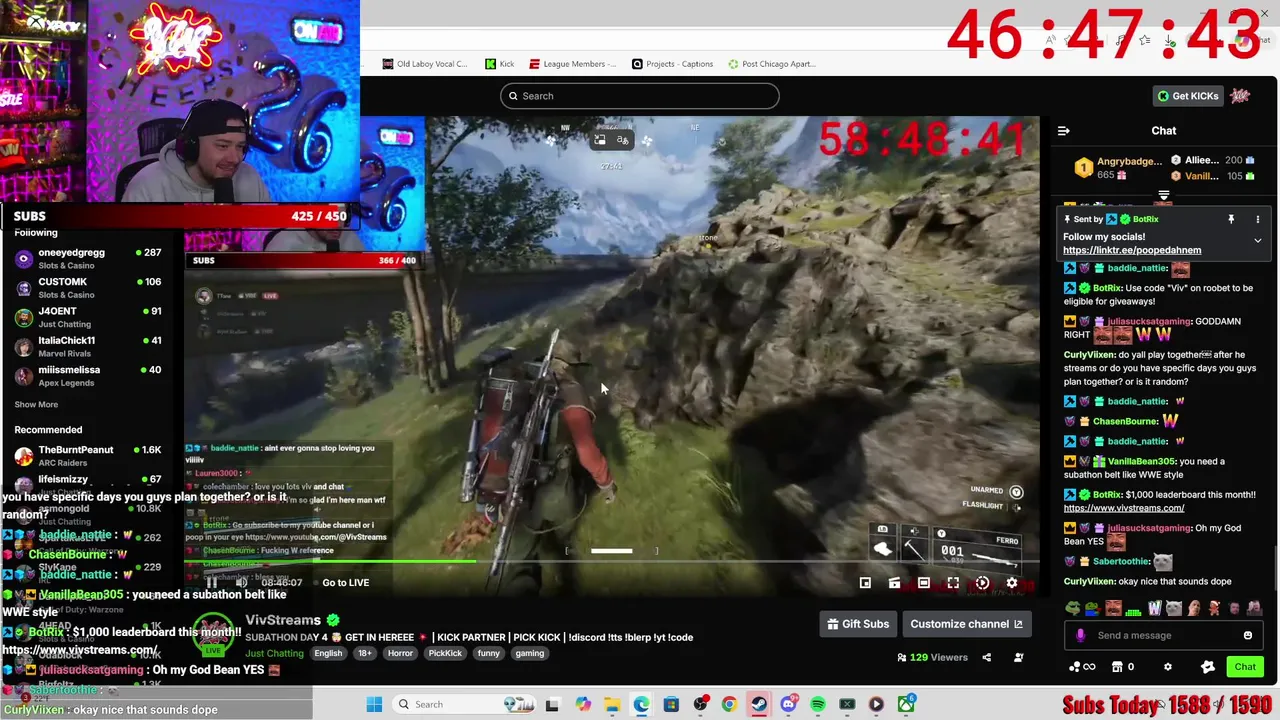Click the Windows taskbar search box

coord(462,705)
